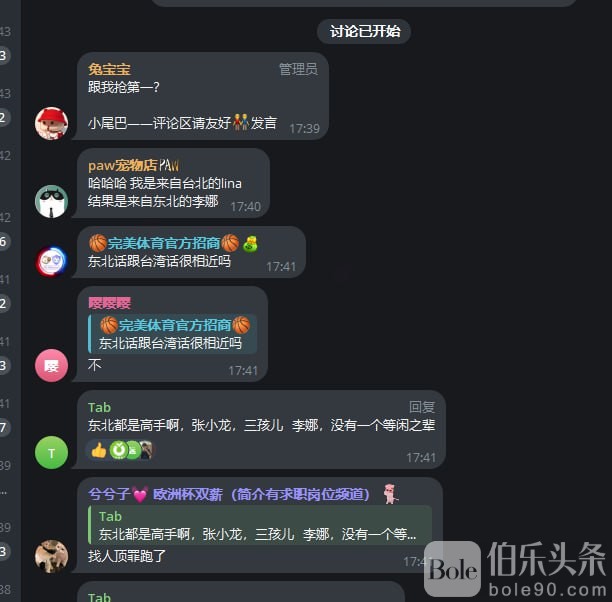Open the 兔宝宝 username link

(109, 69)
